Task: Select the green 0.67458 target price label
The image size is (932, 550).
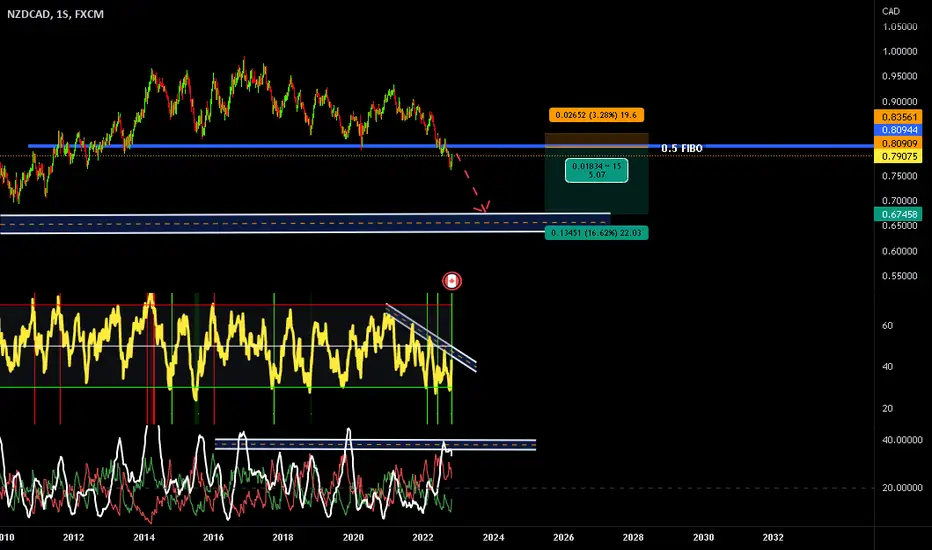Action: point(898,214)
